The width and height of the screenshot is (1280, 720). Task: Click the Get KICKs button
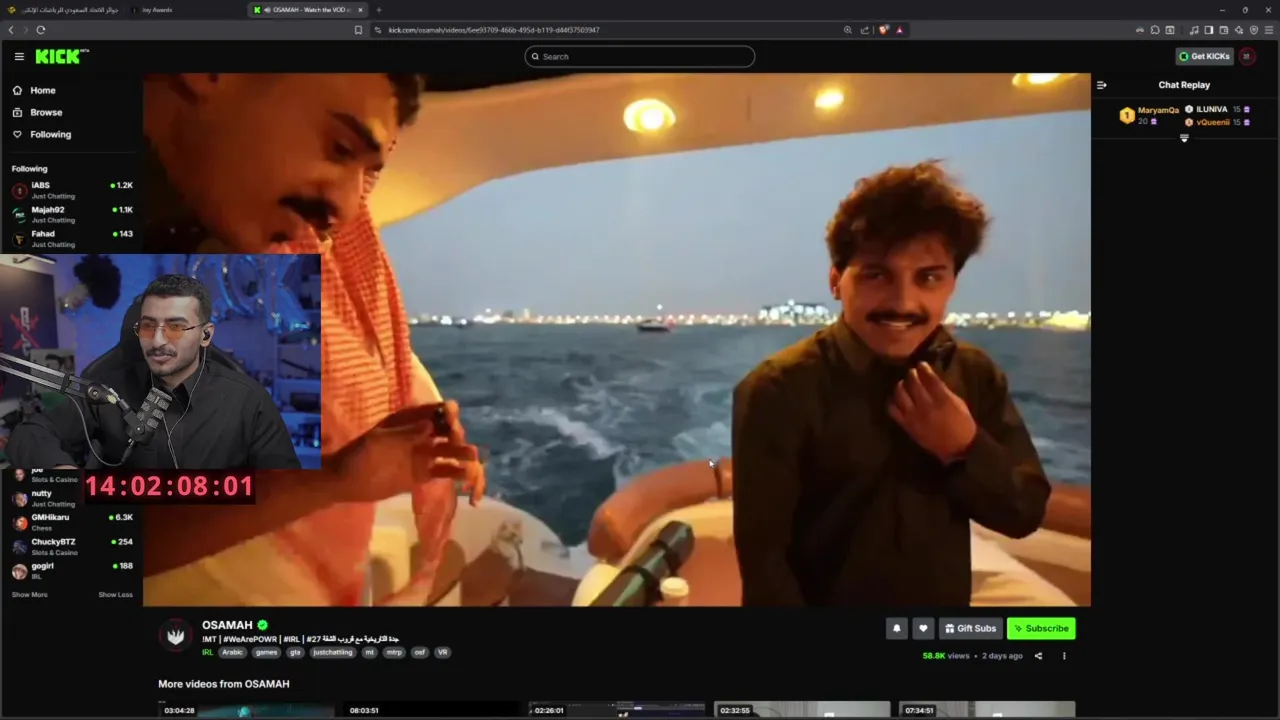pyautogui.click(x=1204, y=57)
